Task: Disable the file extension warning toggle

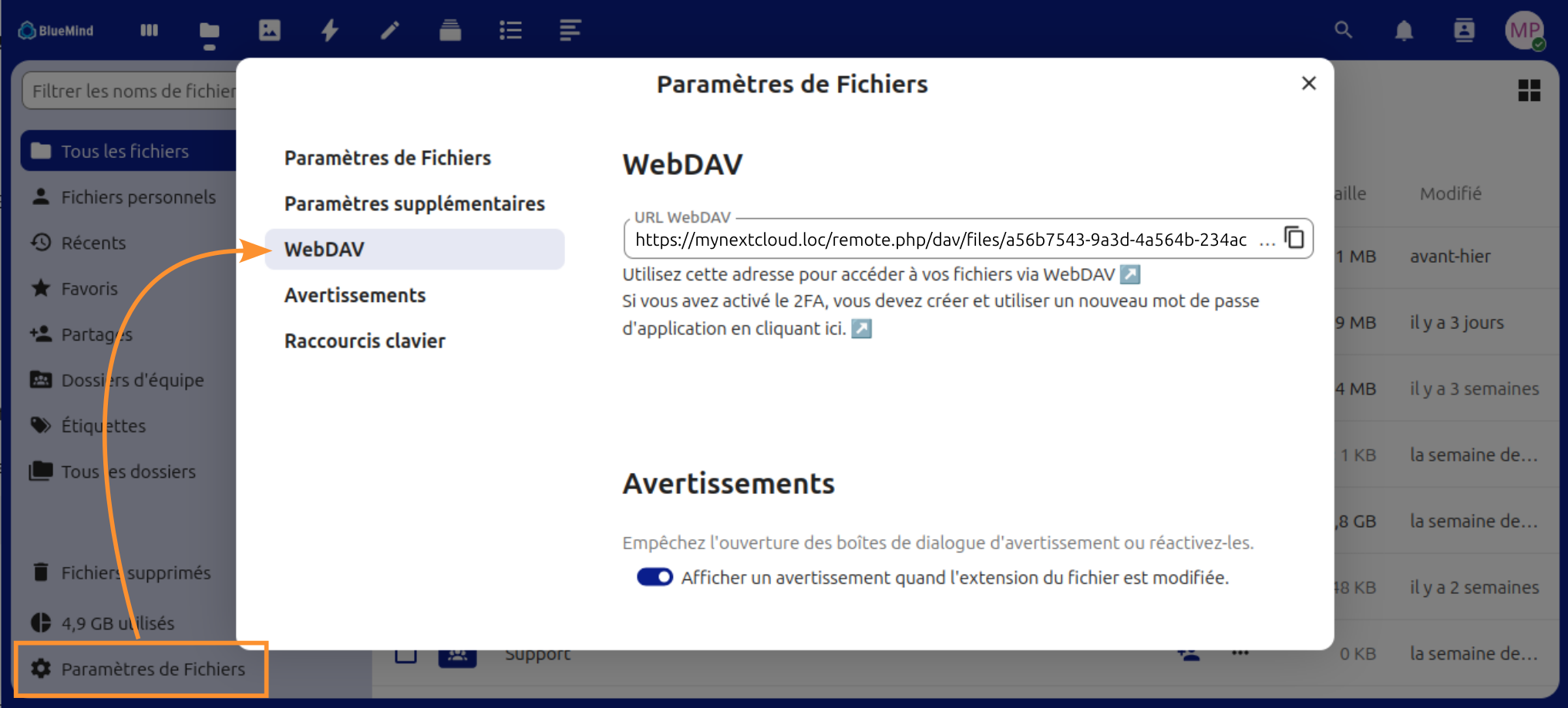Action: point(654,577)
